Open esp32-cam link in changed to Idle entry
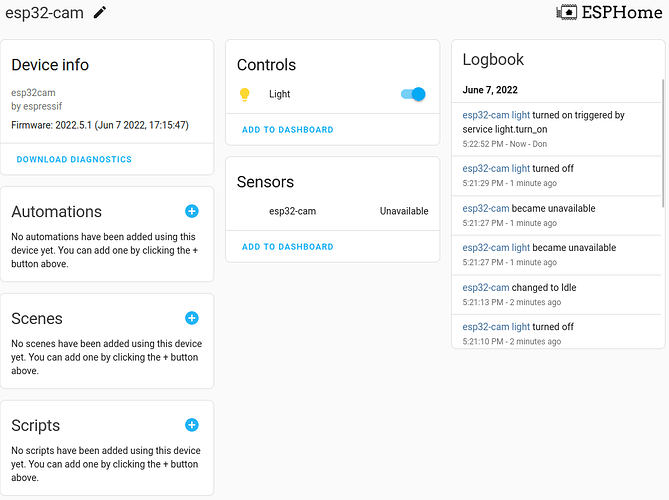The height and width of the screenshot is (500, 669). (486, 288)
